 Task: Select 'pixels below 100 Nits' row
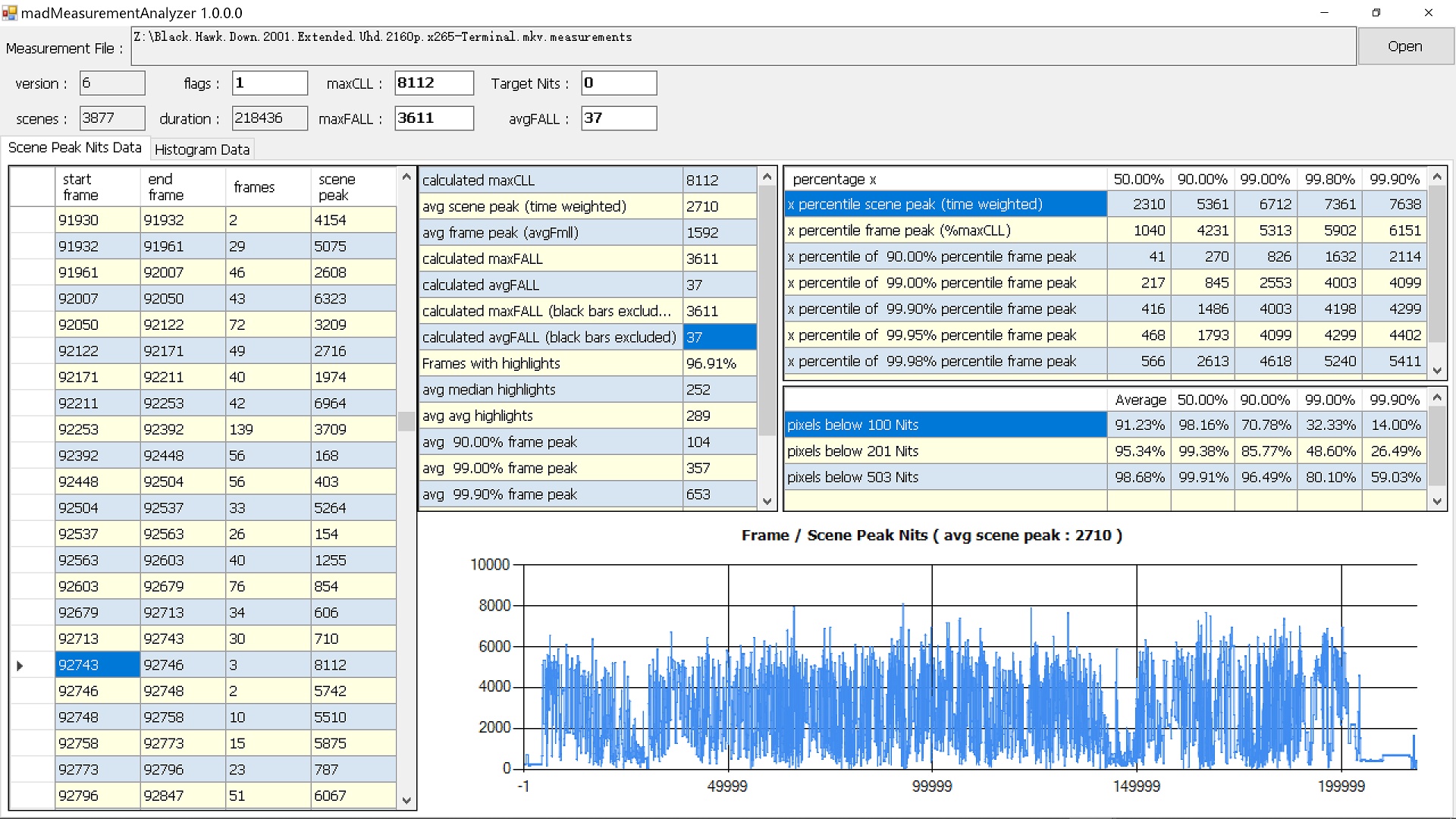[x=1104, y=425]
